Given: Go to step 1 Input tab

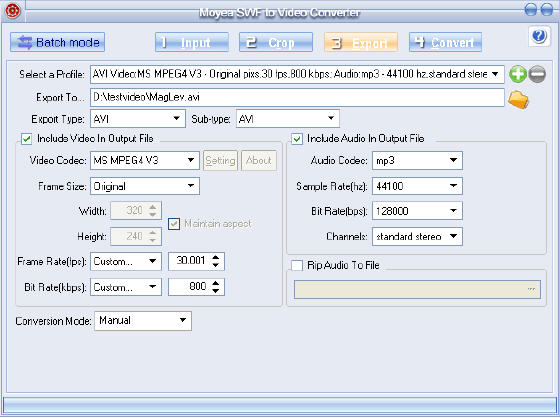Looking at the screenshot, I should pyautogui.click(x=192, y=42).
